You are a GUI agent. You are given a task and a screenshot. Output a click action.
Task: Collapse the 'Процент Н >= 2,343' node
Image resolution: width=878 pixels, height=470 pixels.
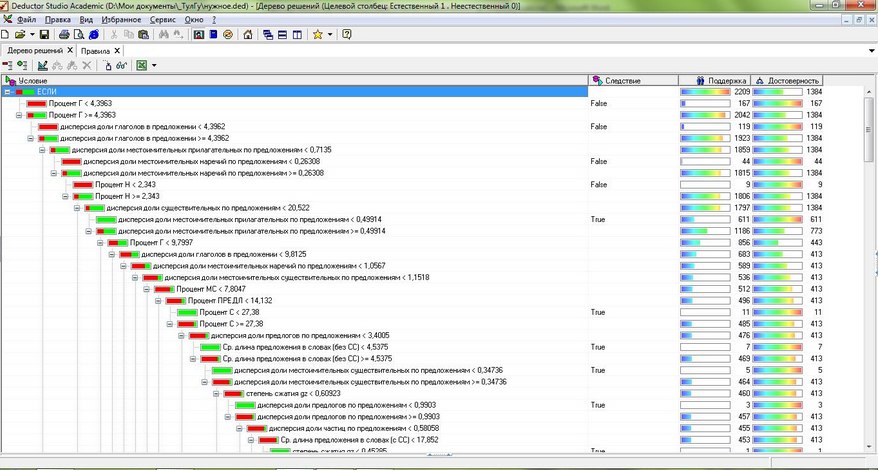66,196
